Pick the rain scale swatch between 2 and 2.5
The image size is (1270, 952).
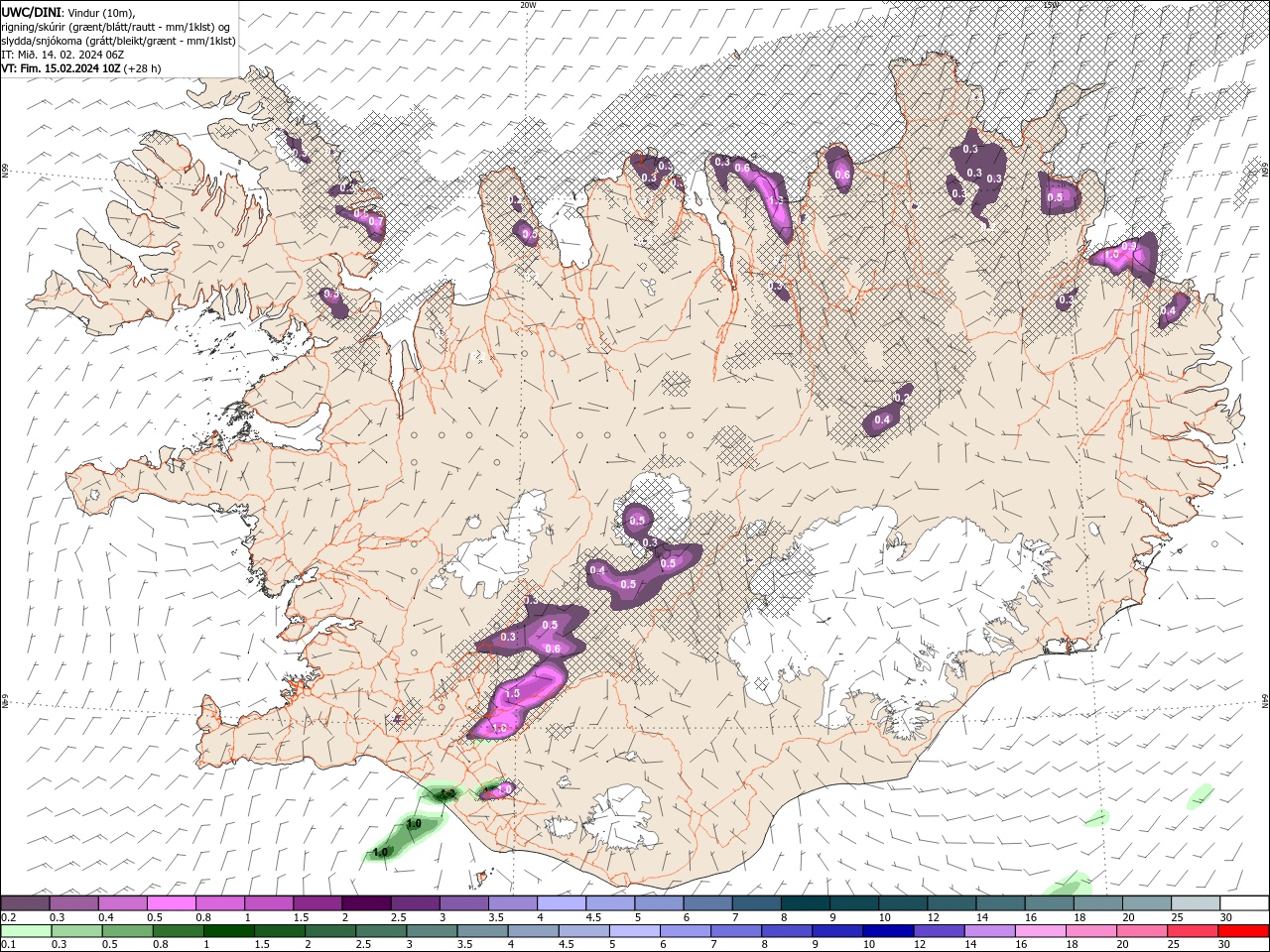[330, 931]
